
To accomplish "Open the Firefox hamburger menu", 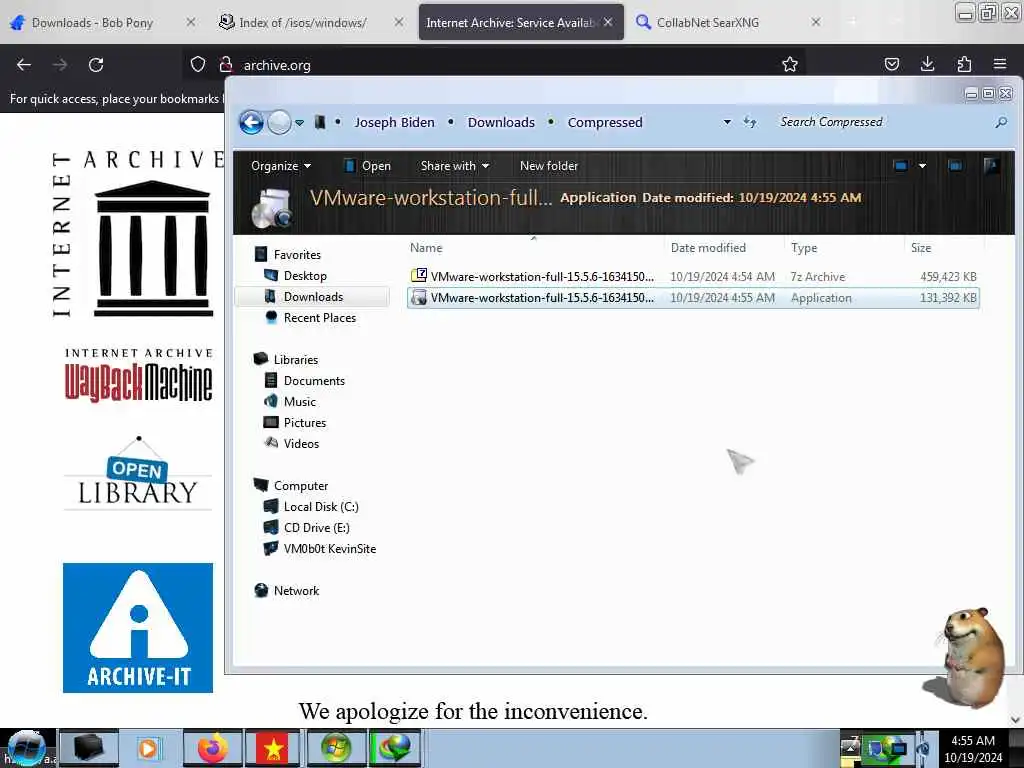I will pos(1000,64).
